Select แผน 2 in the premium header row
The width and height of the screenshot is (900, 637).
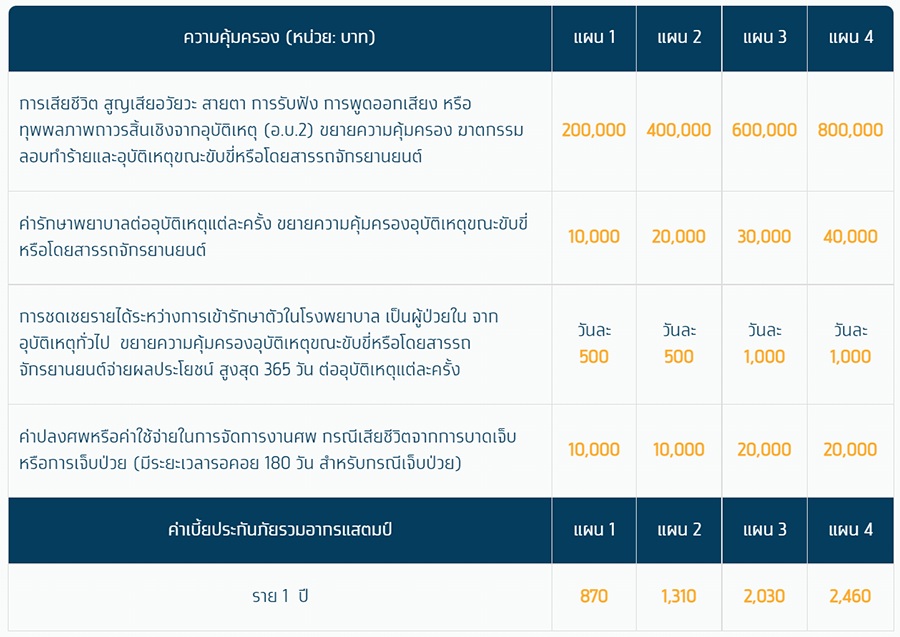(679, 529)
